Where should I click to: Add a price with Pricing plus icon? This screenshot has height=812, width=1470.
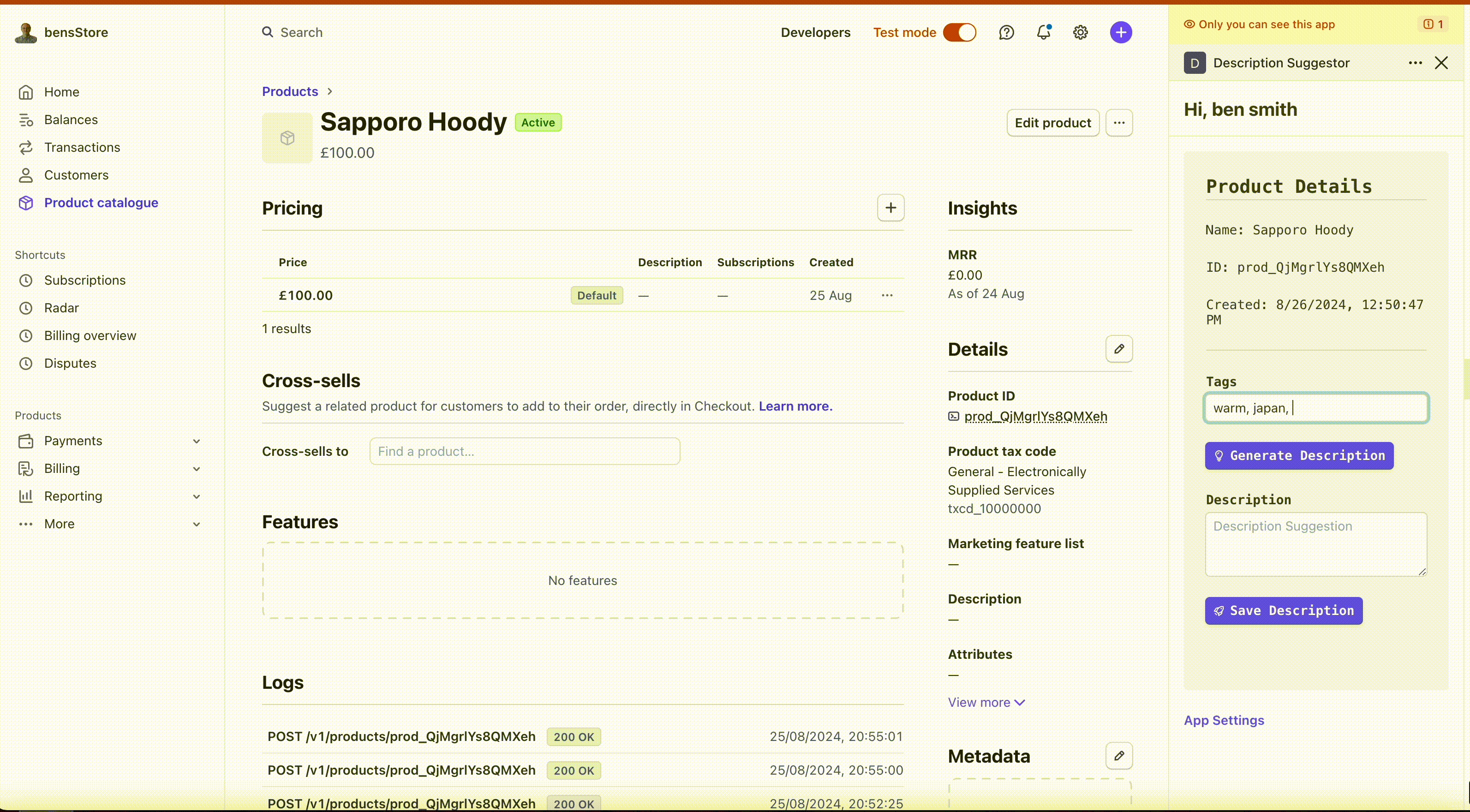click(x=890, y=208)
